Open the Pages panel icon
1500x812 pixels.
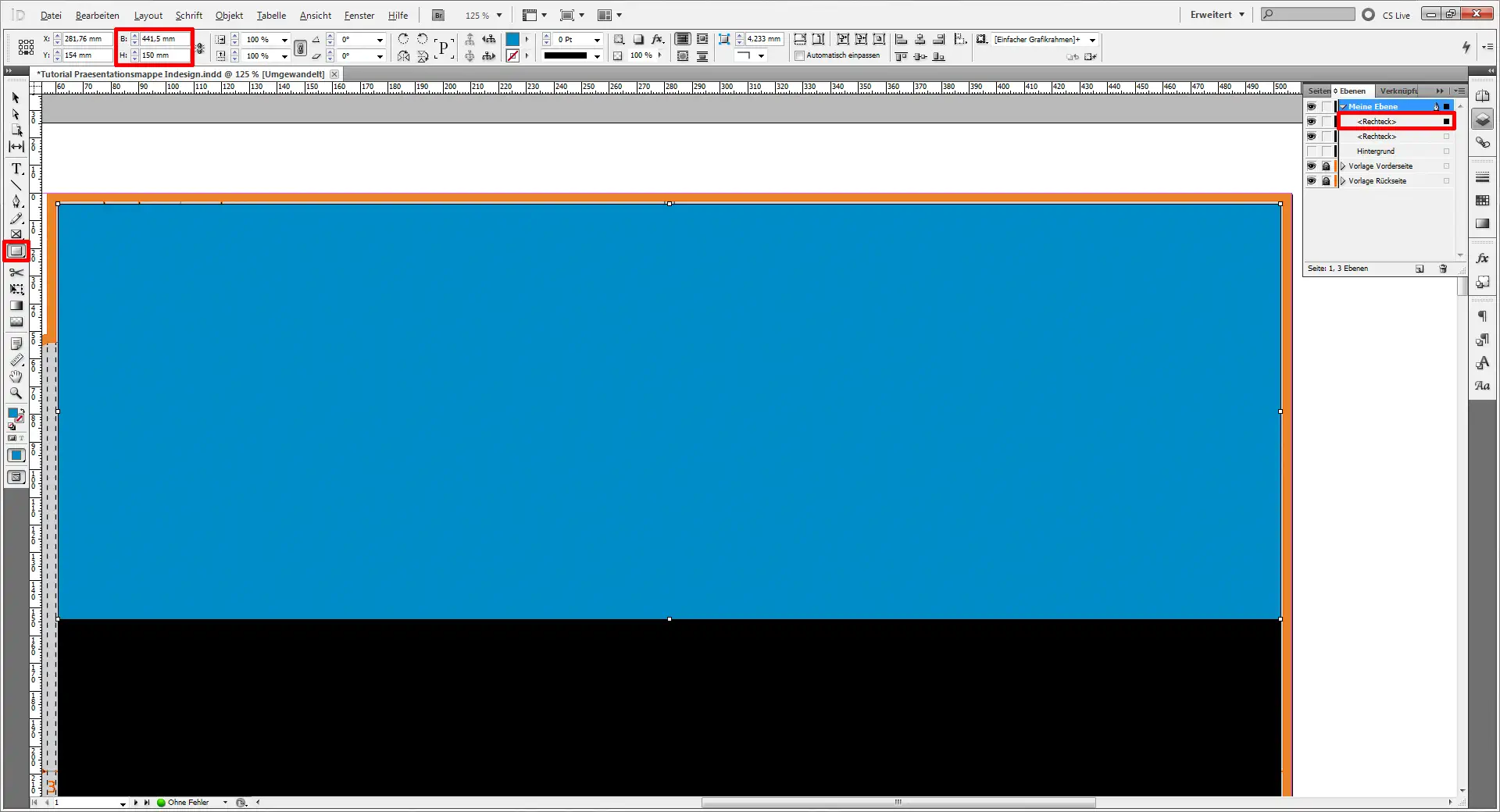(x=1484, y=94)
